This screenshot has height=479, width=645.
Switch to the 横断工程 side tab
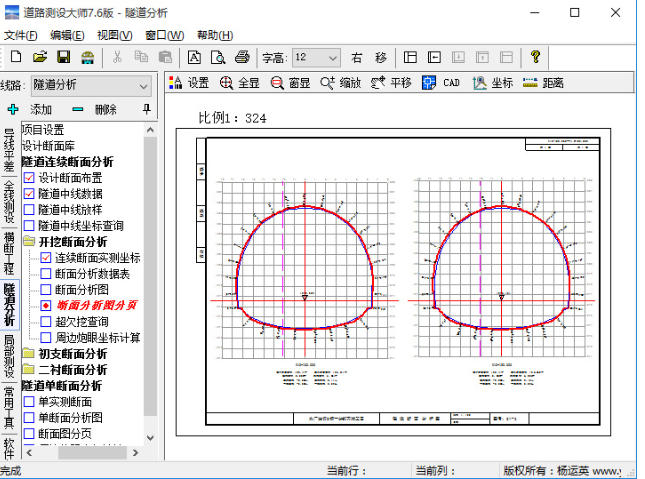(9, 251)
